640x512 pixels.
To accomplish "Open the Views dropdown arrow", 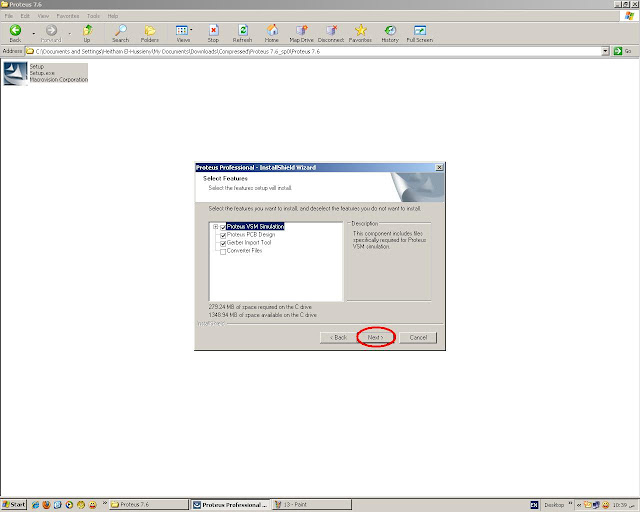I will tap(191, 29).
